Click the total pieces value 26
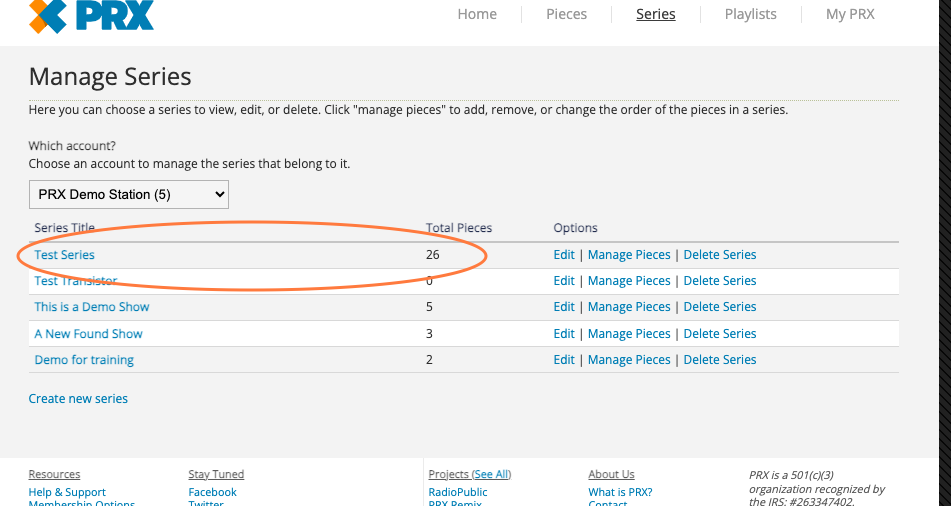The height and width of the screenshot is (506, 951). [x=432, y=255]
